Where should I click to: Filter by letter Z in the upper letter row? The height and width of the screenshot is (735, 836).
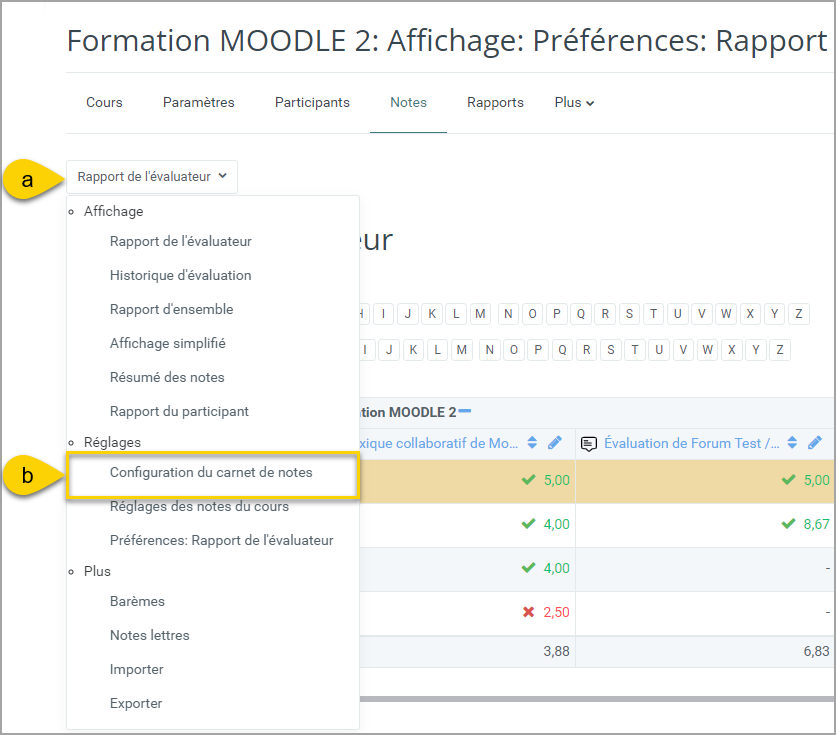tap(799, 314)
